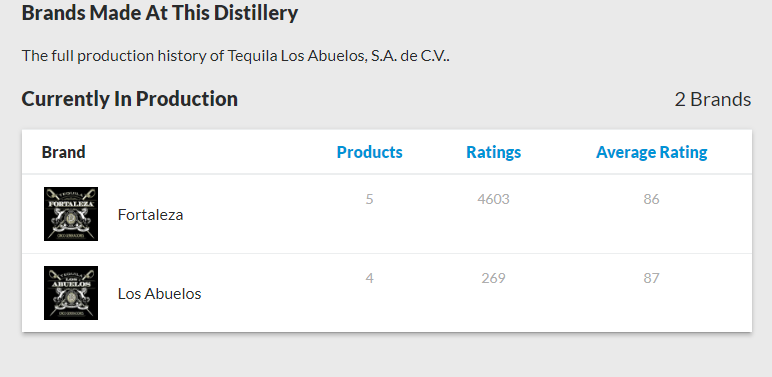Open the Los Abuelos brand logo thumbnail
Screen dimensions: 772x377
[x=71, y=293]
